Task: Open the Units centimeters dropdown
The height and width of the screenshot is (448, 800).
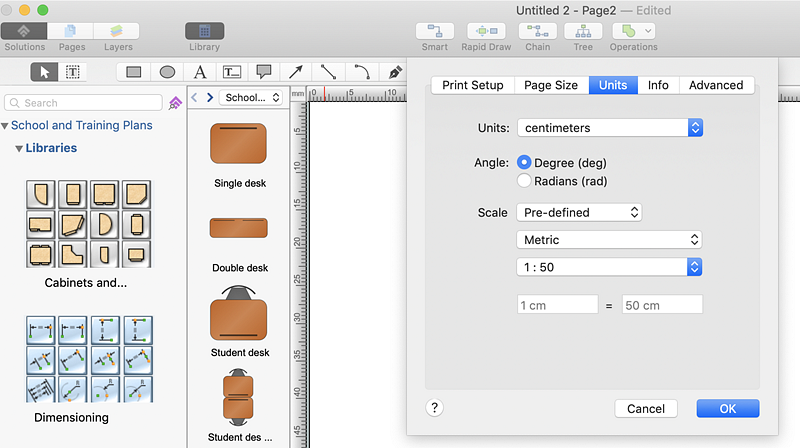Action: click(610, 128)
